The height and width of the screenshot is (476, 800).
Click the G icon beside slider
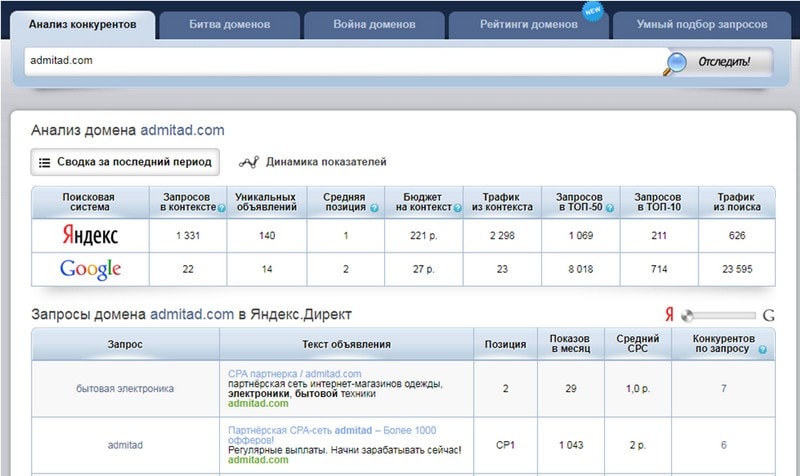[x=768, y=316]
